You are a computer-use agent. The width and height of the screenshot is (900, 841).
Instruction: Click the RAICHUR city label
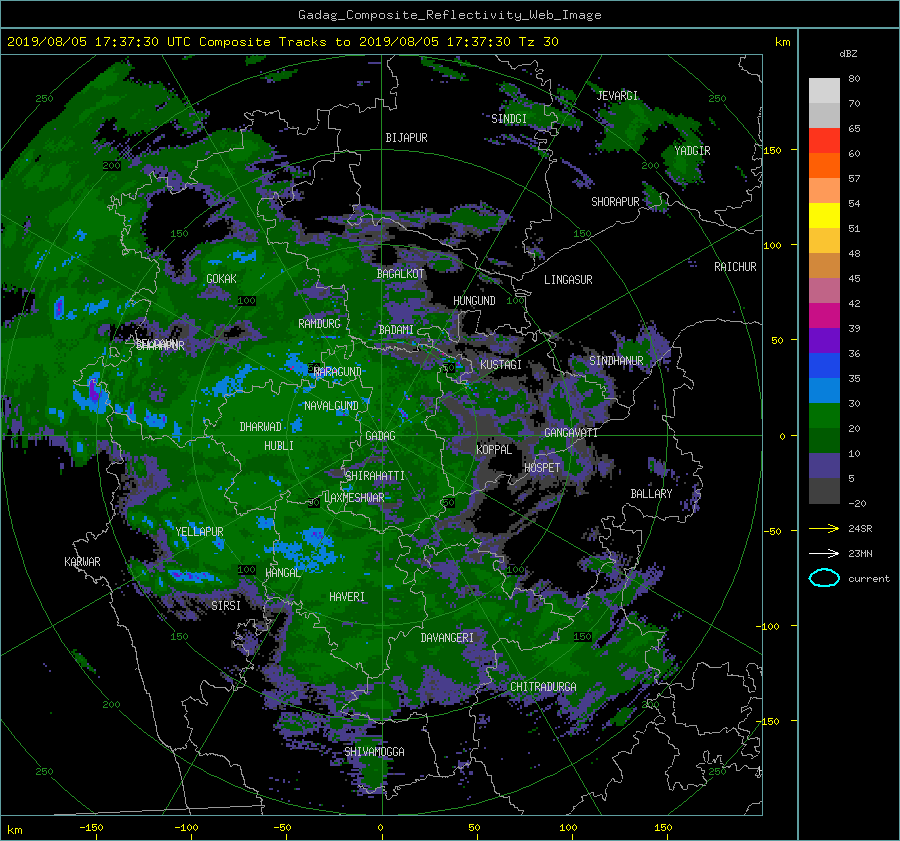tap(735, 267)
